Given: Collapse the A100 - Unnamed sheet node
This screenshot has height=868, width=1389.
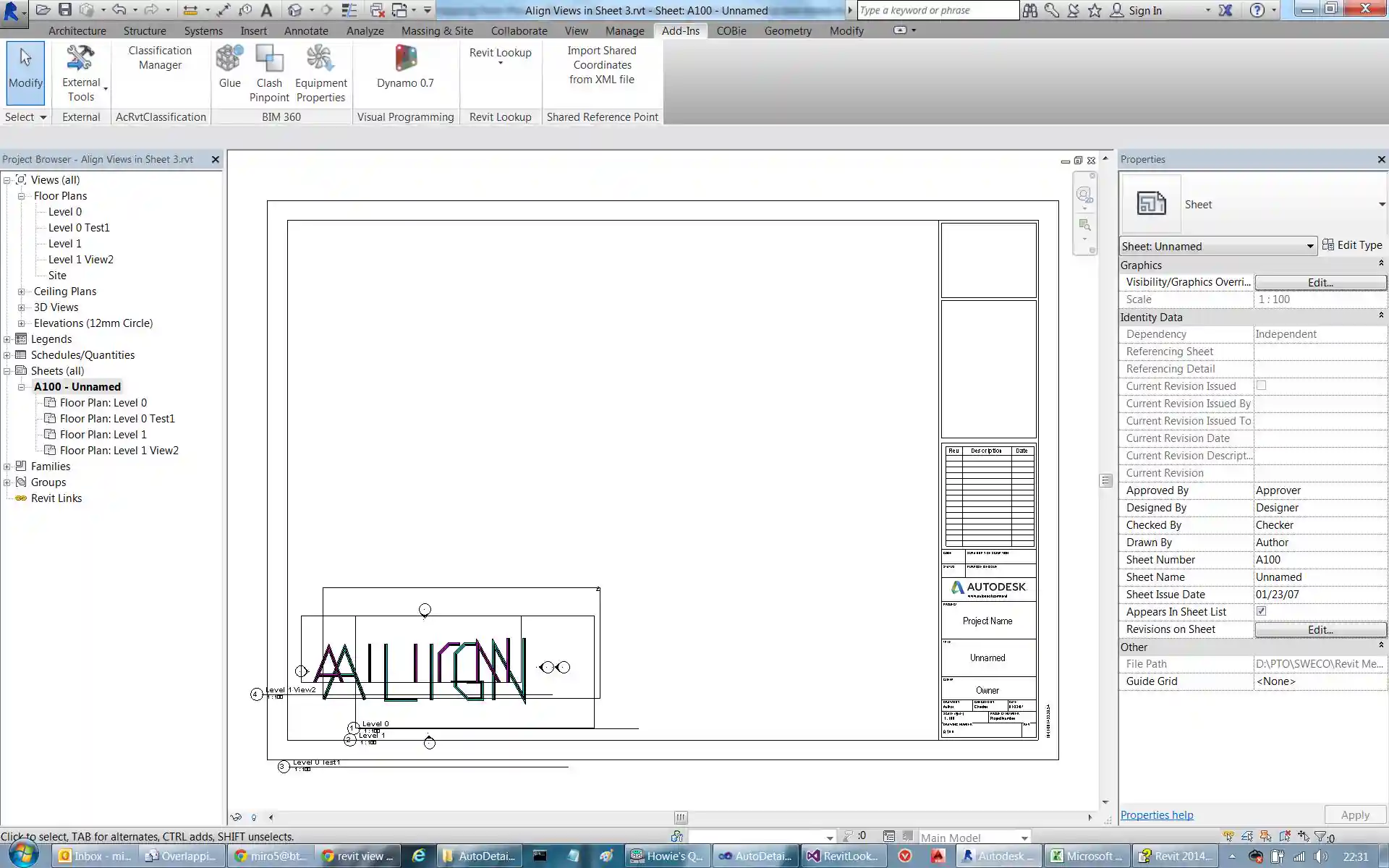Looking at the screenshot, I should click(x=21, y=387).
